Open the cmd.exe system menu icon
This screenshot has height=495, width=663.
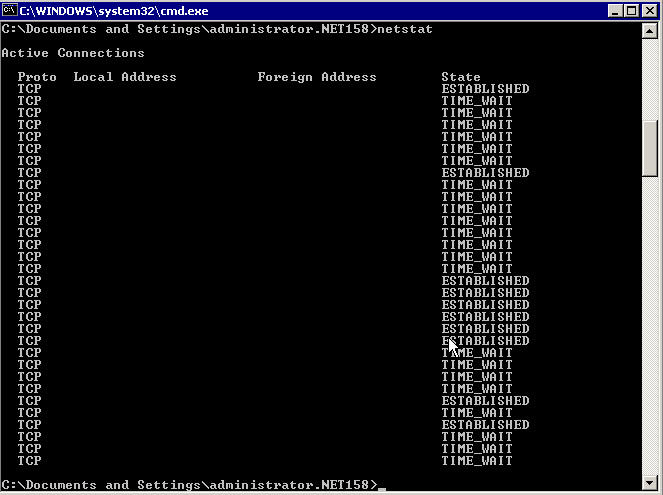[x=10, y=10]
